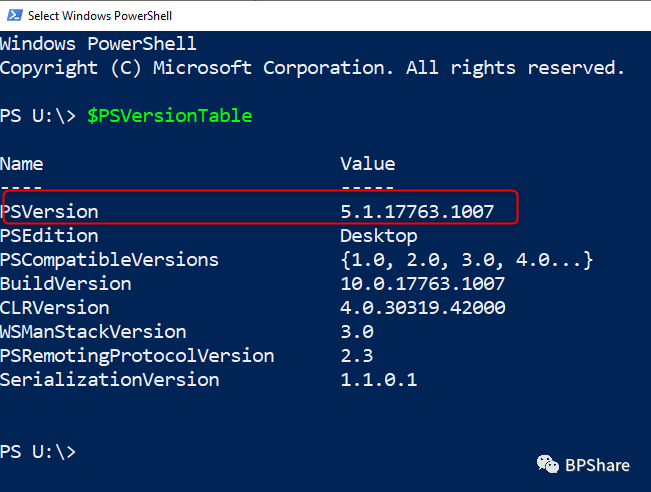
Task: Click the BuildVersion value 10.0.17763.1007
Action: point(422,284)
